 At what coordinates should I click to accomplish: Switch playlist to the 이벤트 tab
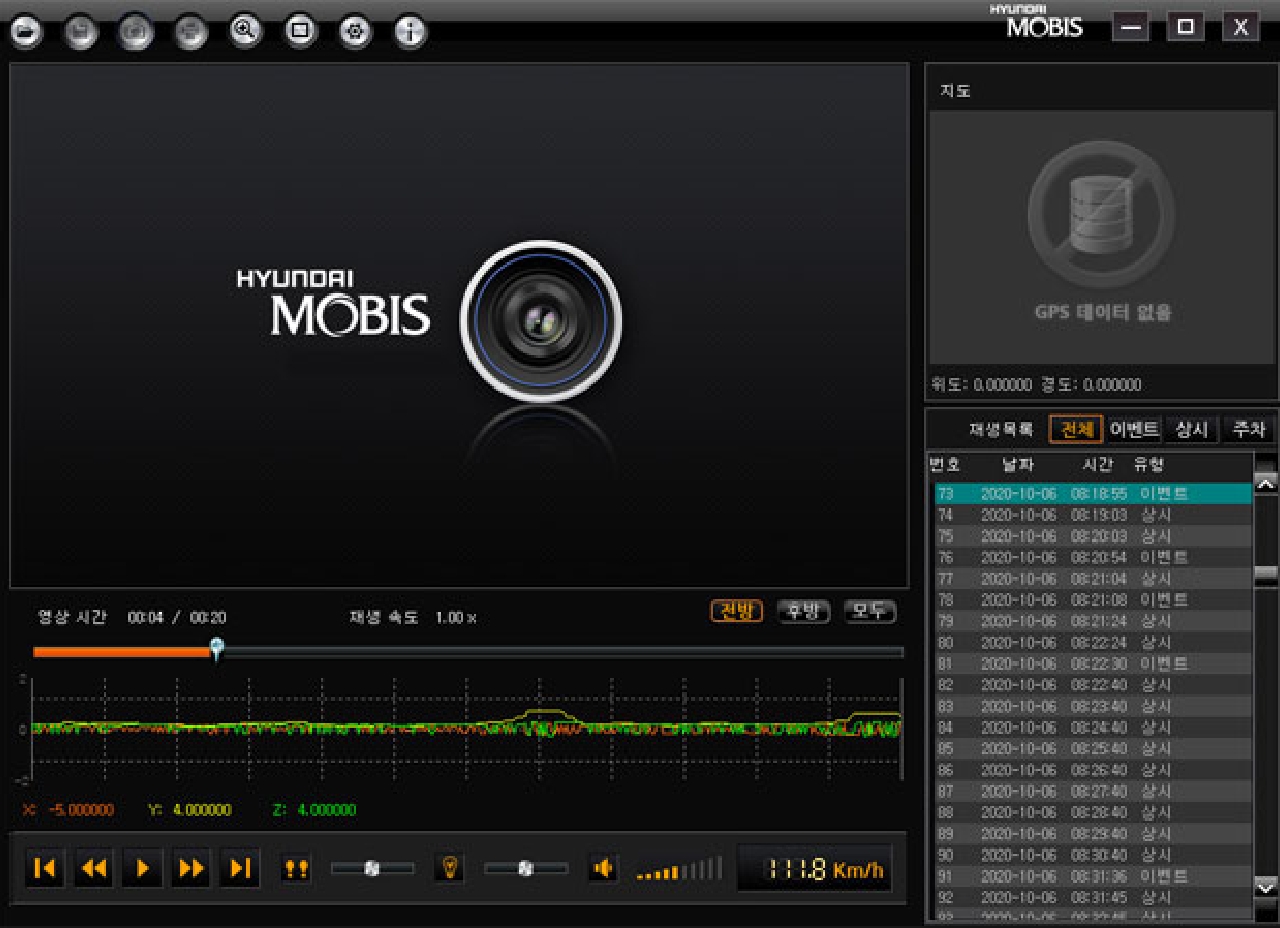point(1134,430)
